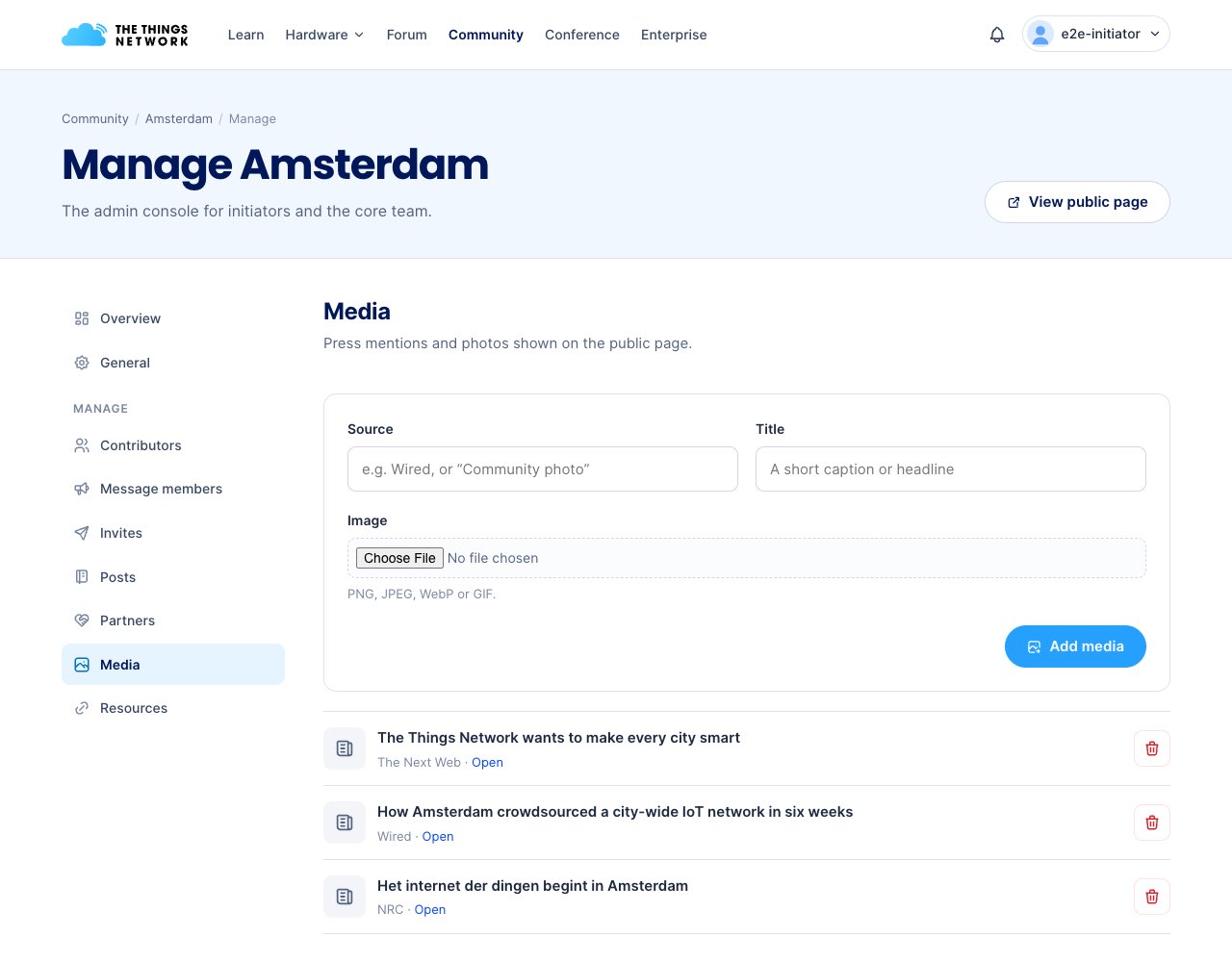Expand the Hardware dropdown menu
The image size is (1232, 962).
[x=324, y=35]
